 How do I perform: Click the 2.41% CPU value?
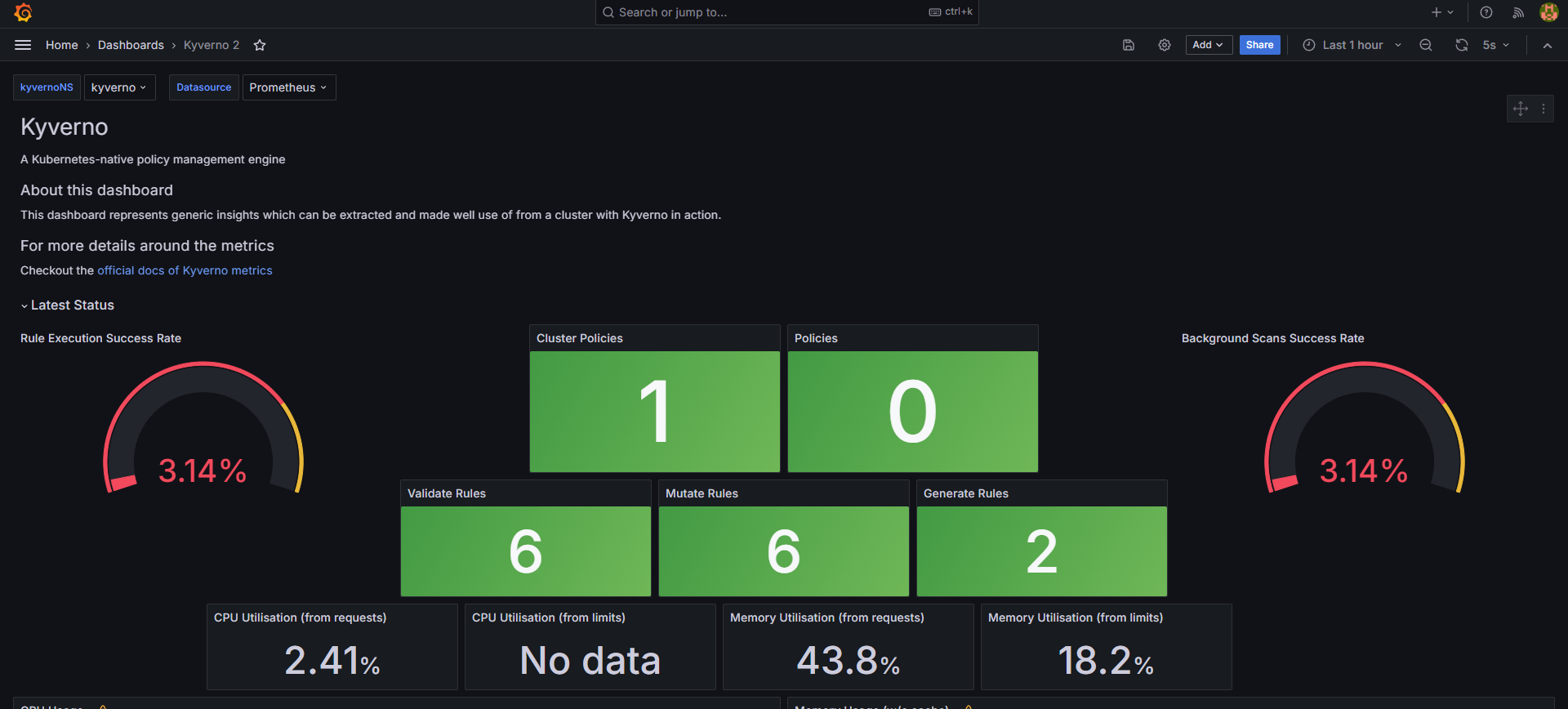pyautogui.click(x=332, y=660)
